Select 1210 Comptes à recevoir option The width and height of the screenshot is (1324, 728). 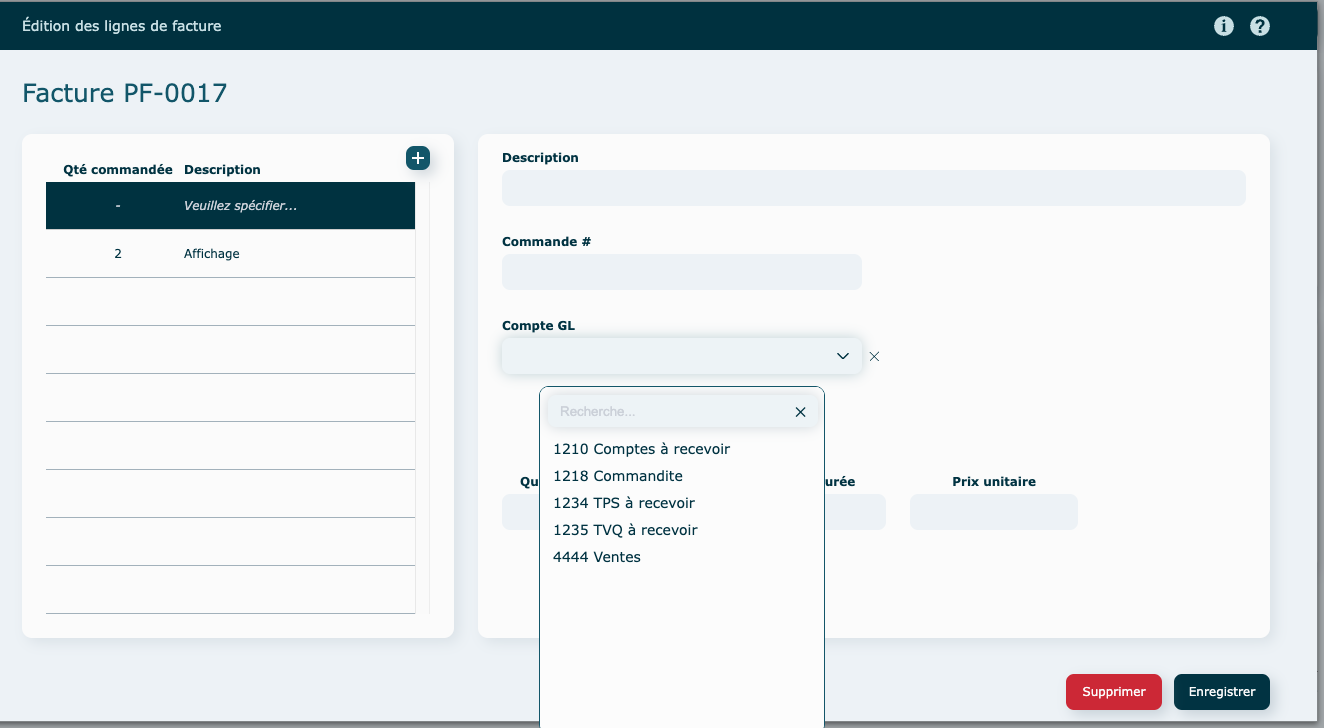point(641,449)
